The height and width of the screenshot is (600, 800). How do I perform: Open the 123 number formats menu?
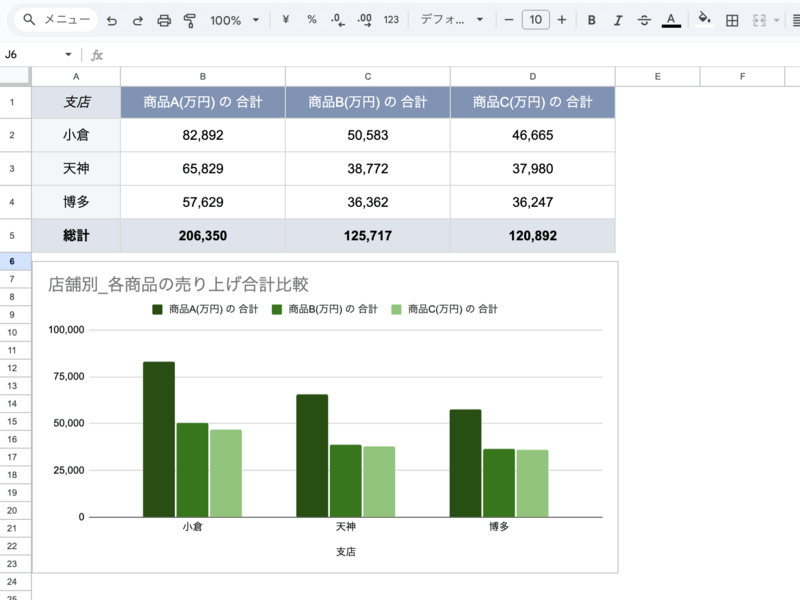coord(391,20)
